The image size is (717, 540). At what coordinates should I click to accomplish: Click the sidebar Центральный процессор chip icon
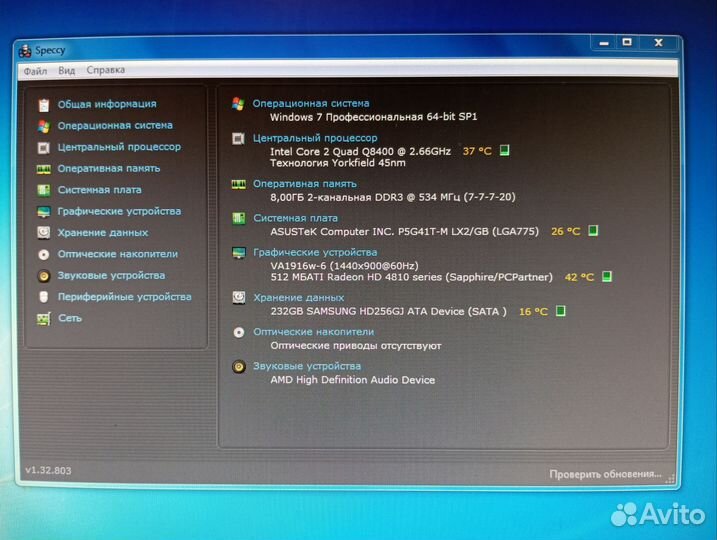coord(43,148)
